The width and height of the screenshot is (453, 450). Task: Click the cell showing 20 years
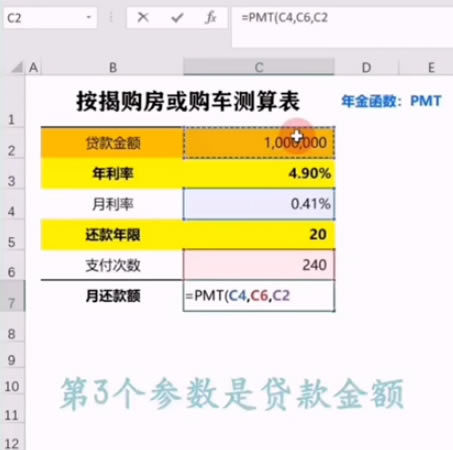pos(259,235)
